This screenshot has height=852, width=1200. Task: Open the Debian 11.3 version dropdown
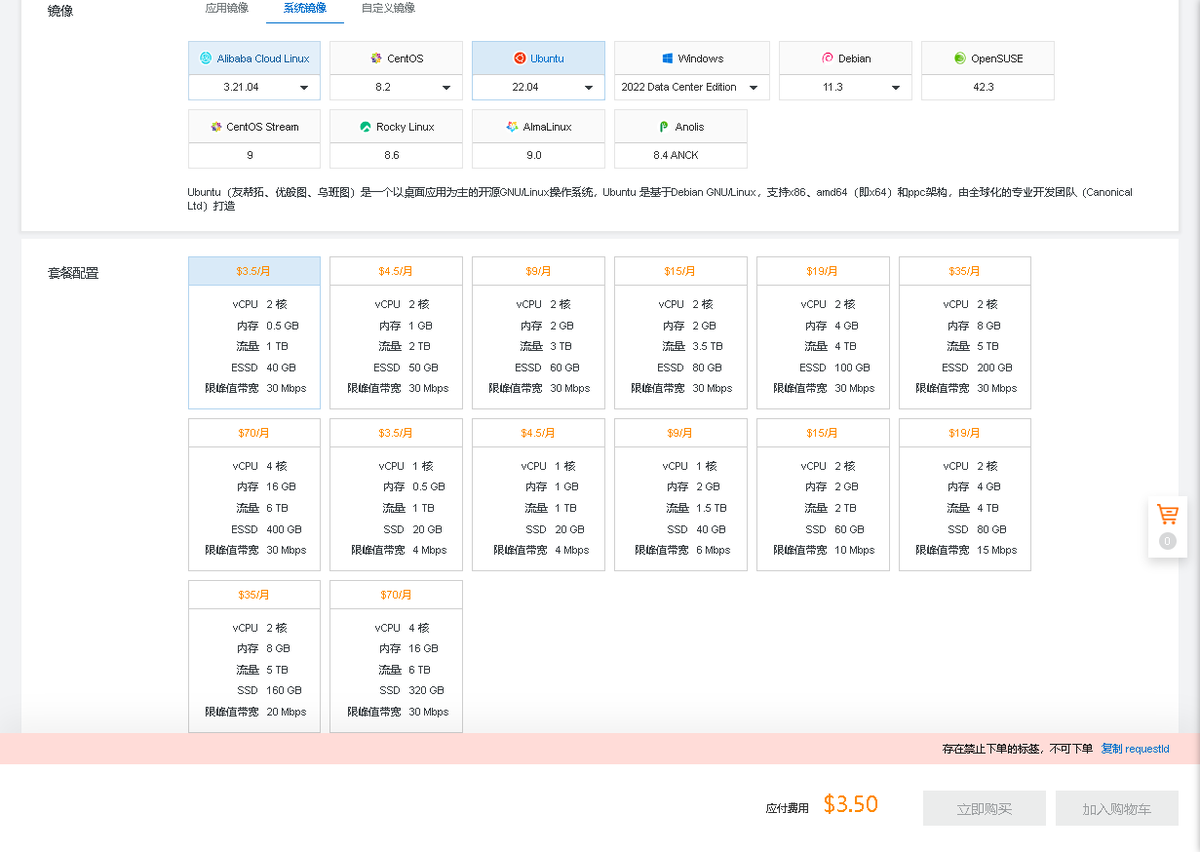pyautogui.click(x=846, y=87)
